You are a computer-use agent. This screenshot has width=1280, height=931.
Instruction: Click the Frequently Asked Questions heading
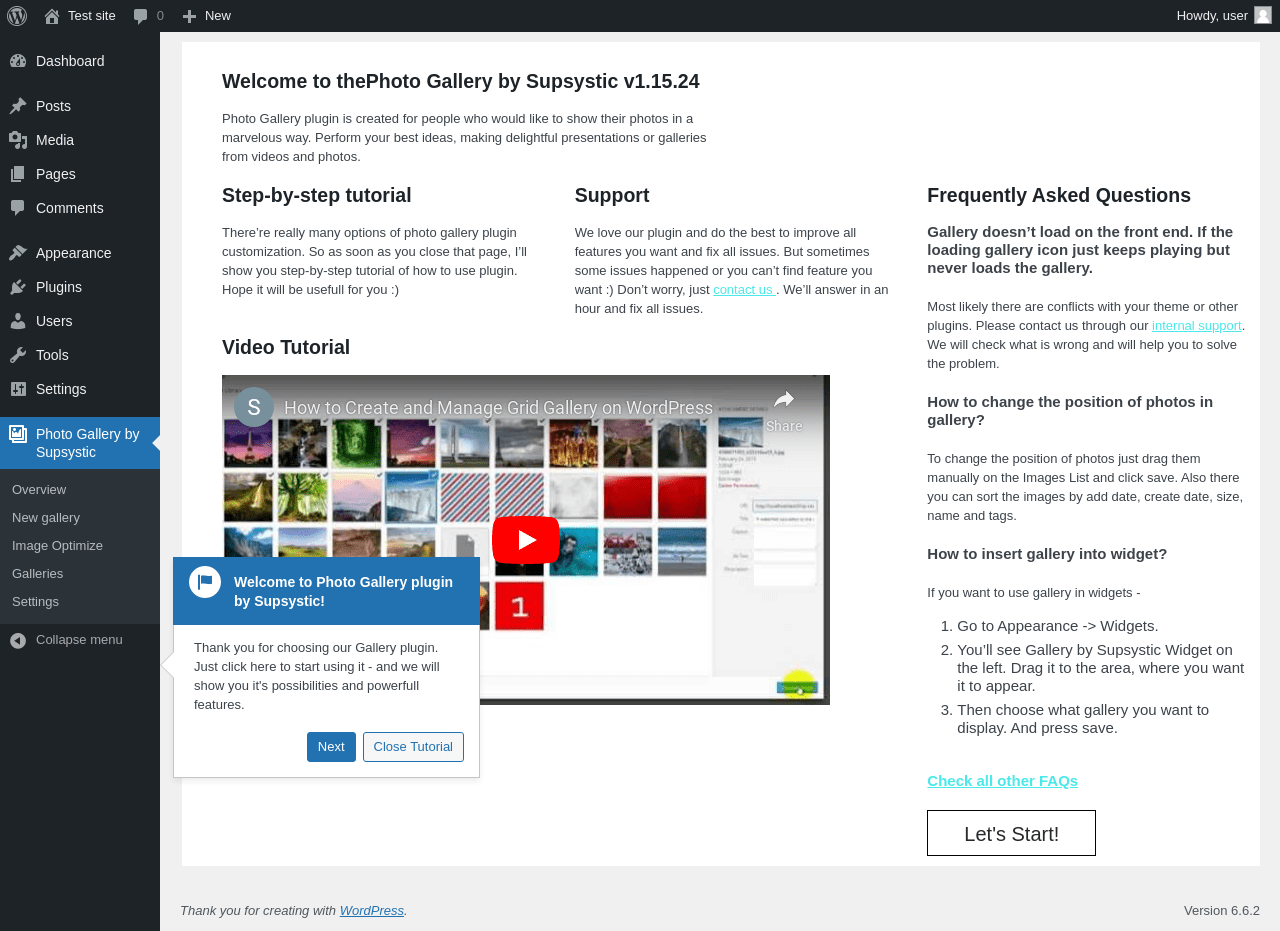tap(1059, 195)
